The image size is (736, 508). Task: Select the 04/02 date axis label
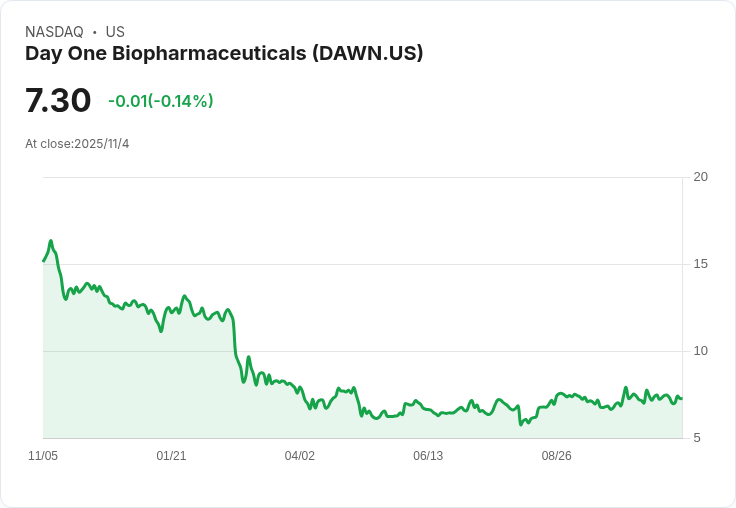[x=299, y=456]
